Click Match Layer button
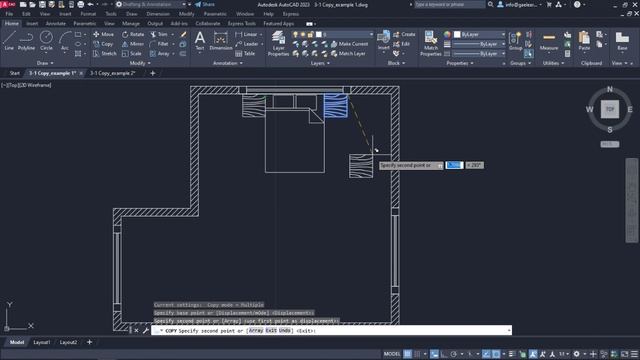The width and height of the screenshot is (640, 360). [347, 53]
